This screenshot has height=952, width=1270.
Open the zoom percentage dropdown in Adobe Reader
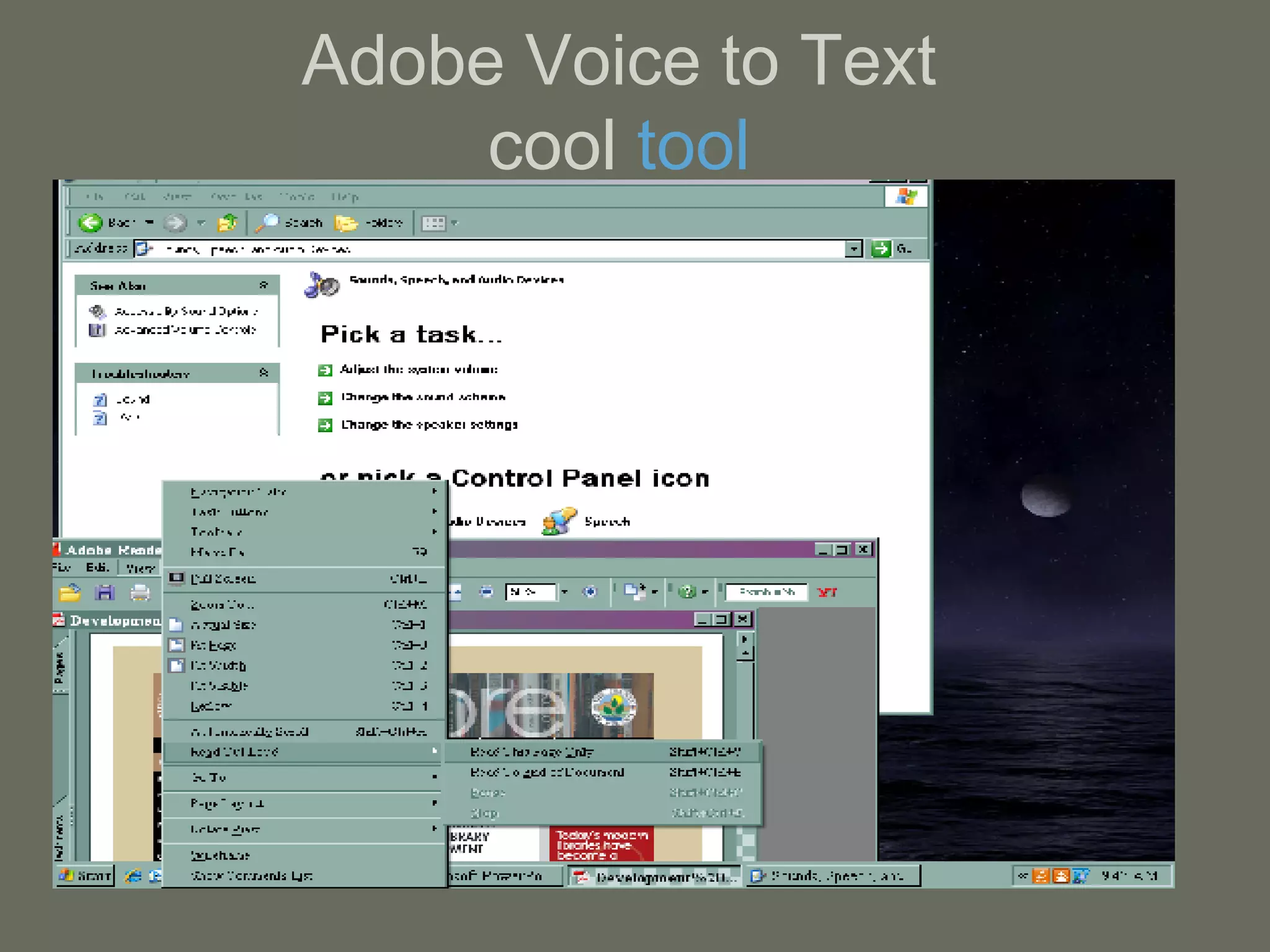(564, 592)
